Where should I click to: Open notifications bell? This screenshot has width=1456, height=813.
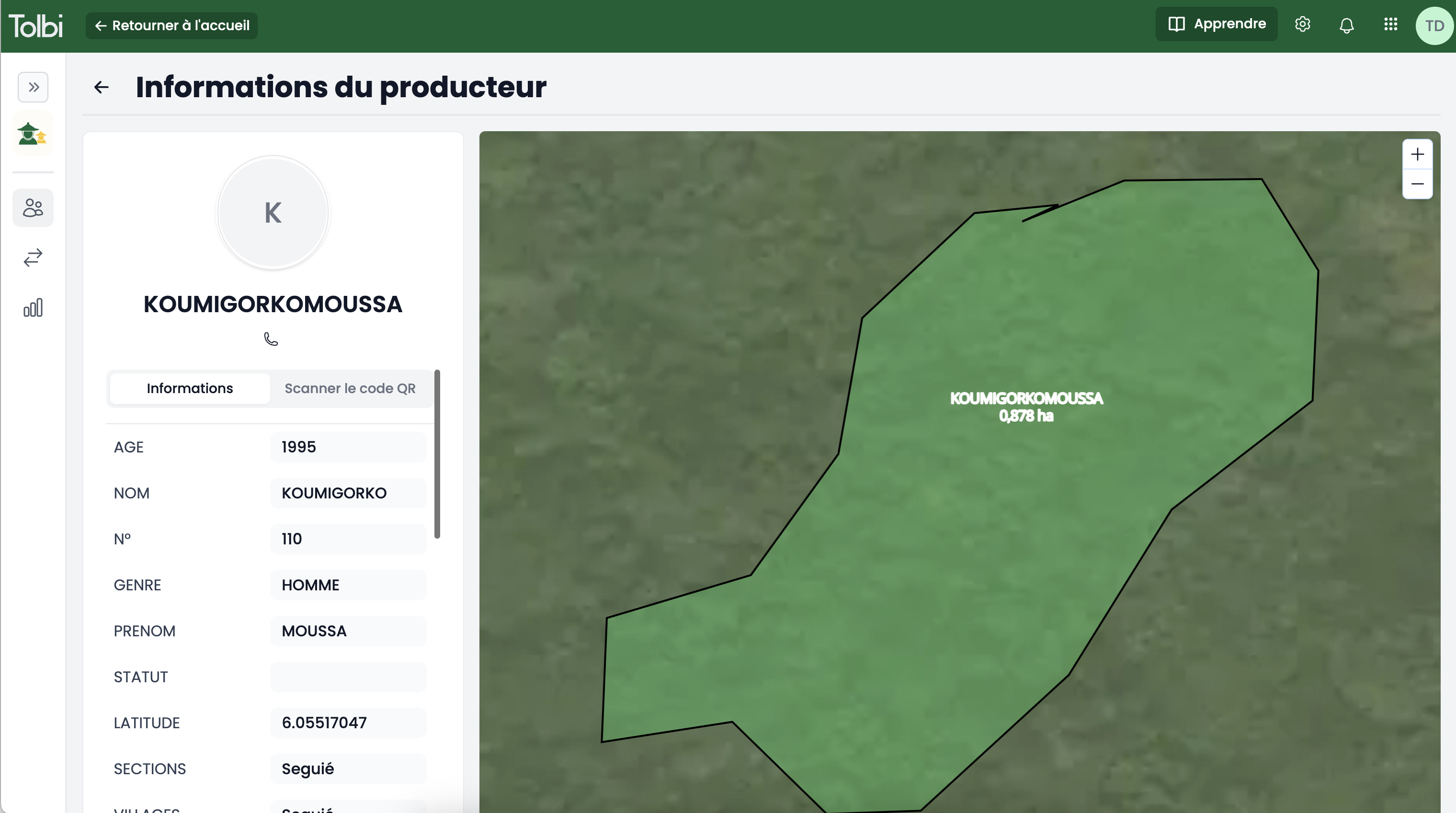point(1346,25)
